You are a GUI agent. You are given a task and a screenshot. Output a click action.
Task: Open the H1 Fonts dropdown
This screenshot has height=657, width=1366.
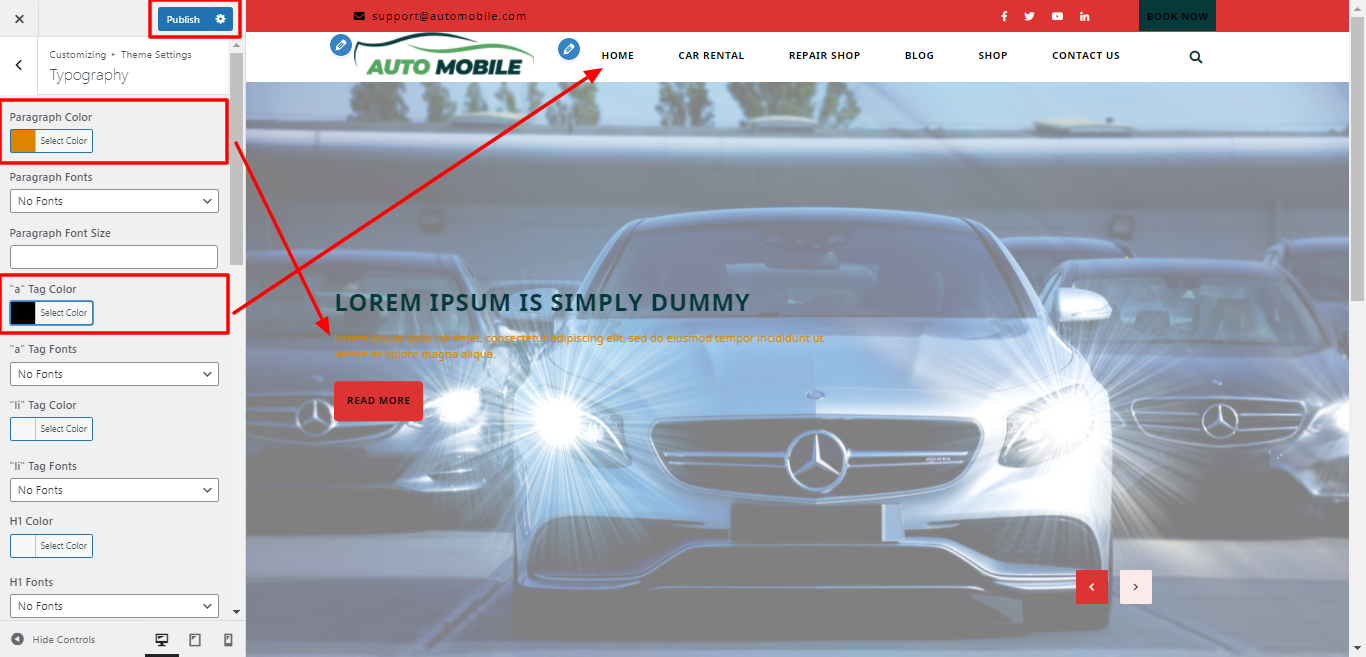(x=114, y=606)
